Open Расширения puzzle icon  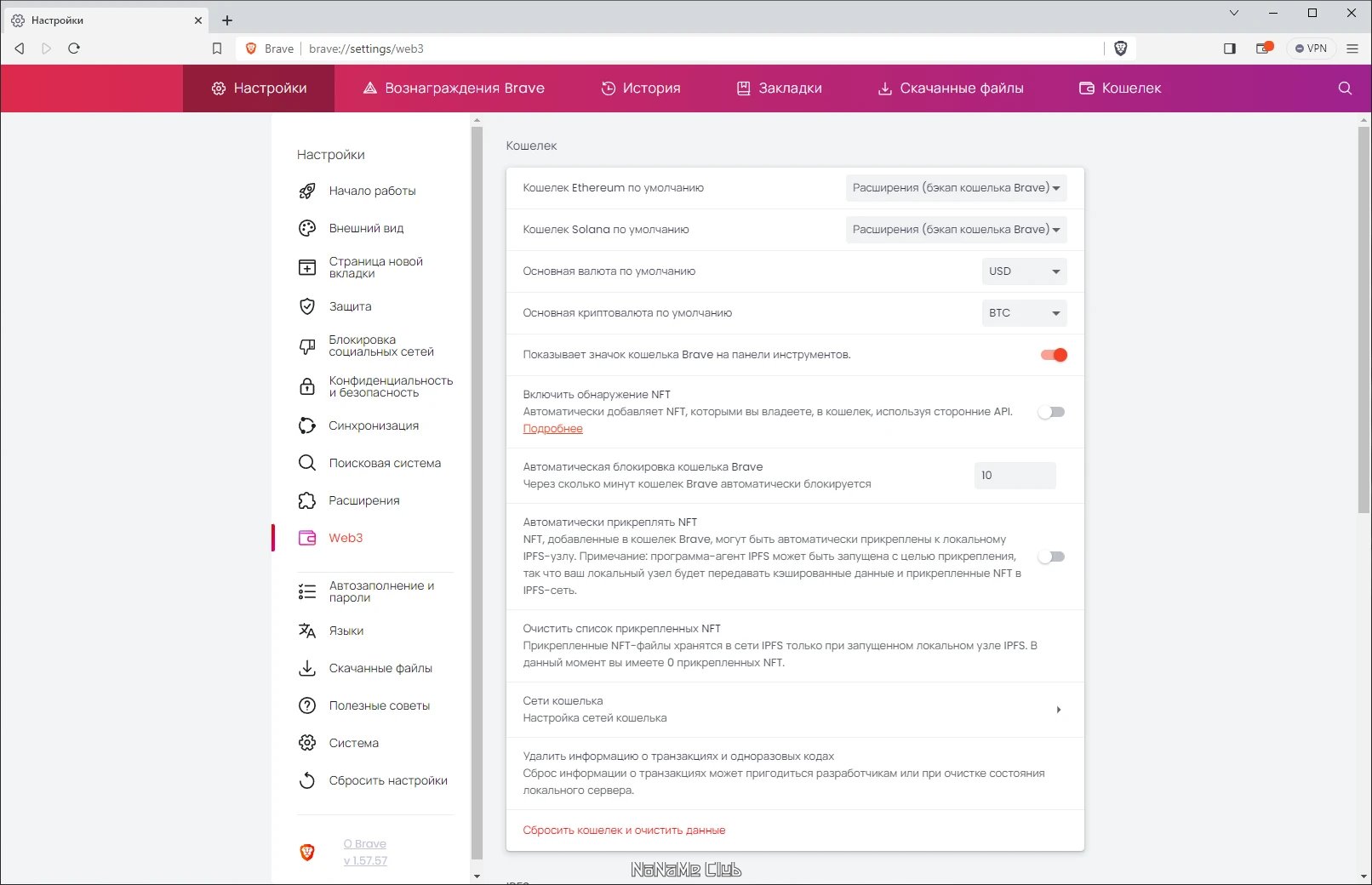307,500
